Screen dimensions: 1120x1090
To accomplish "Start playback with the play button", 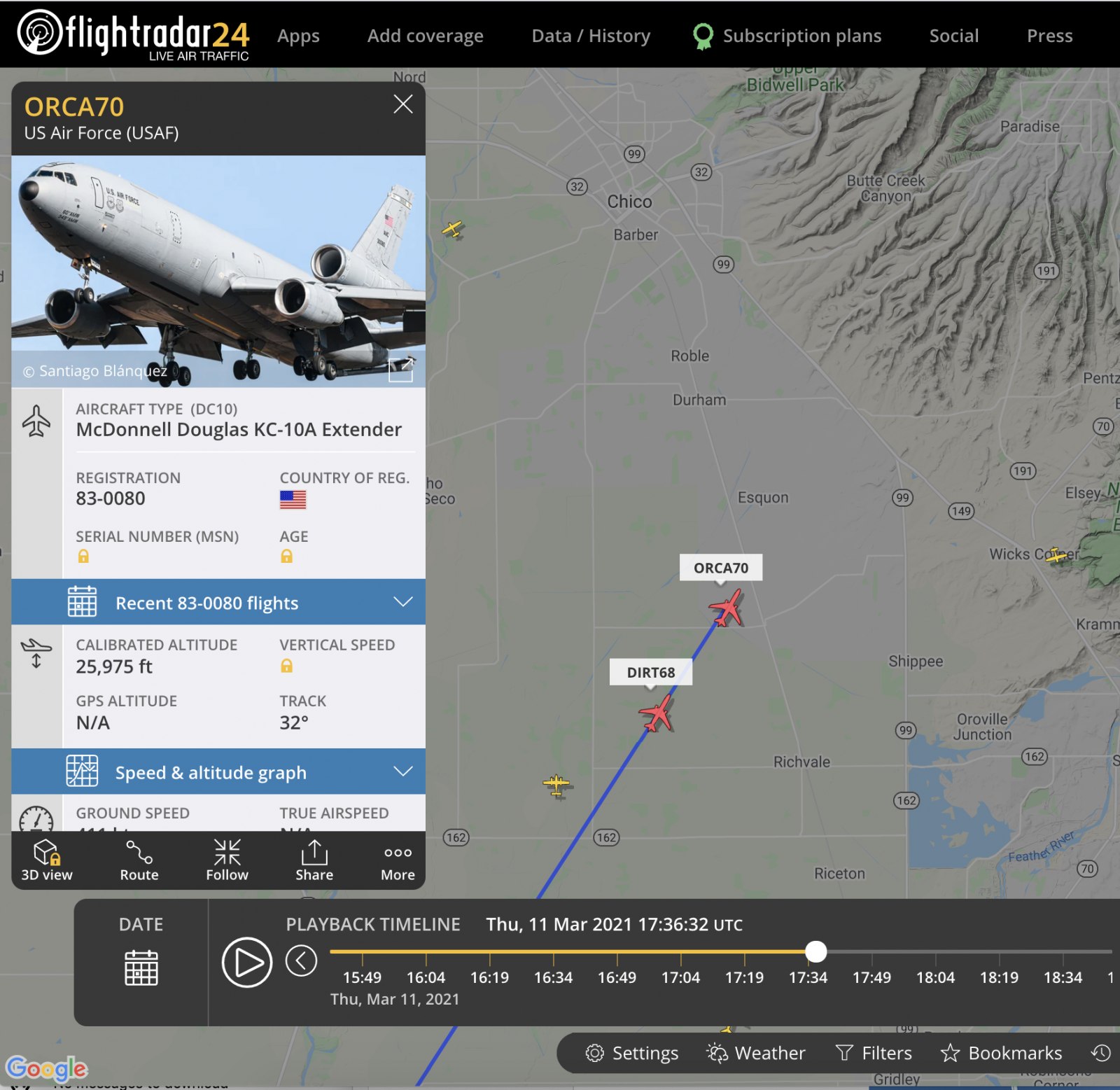I will [247, 962].
